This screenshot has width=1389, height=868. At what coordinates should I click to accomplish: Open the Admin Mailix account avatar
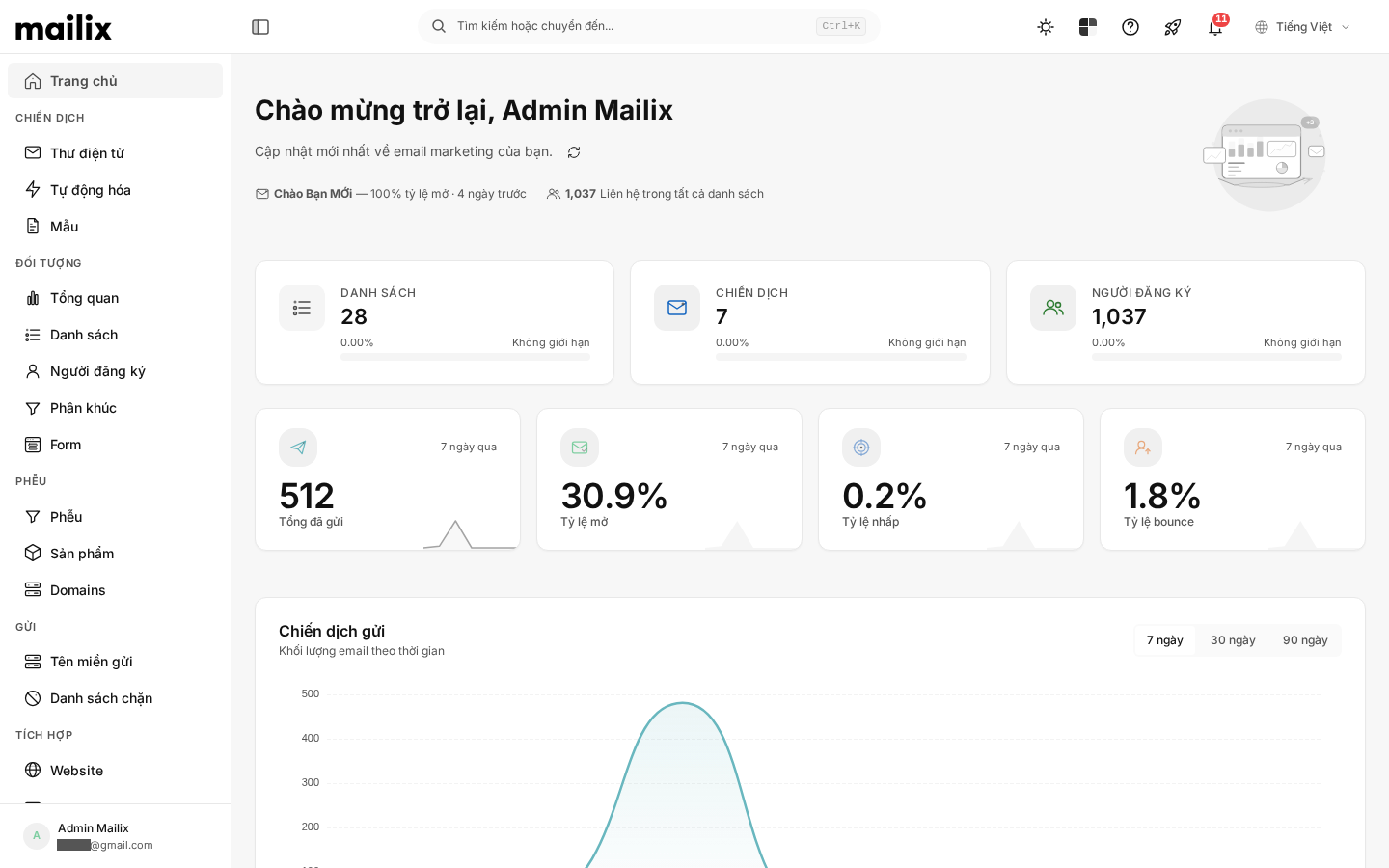pyautogui.click(x=37, y=836)
